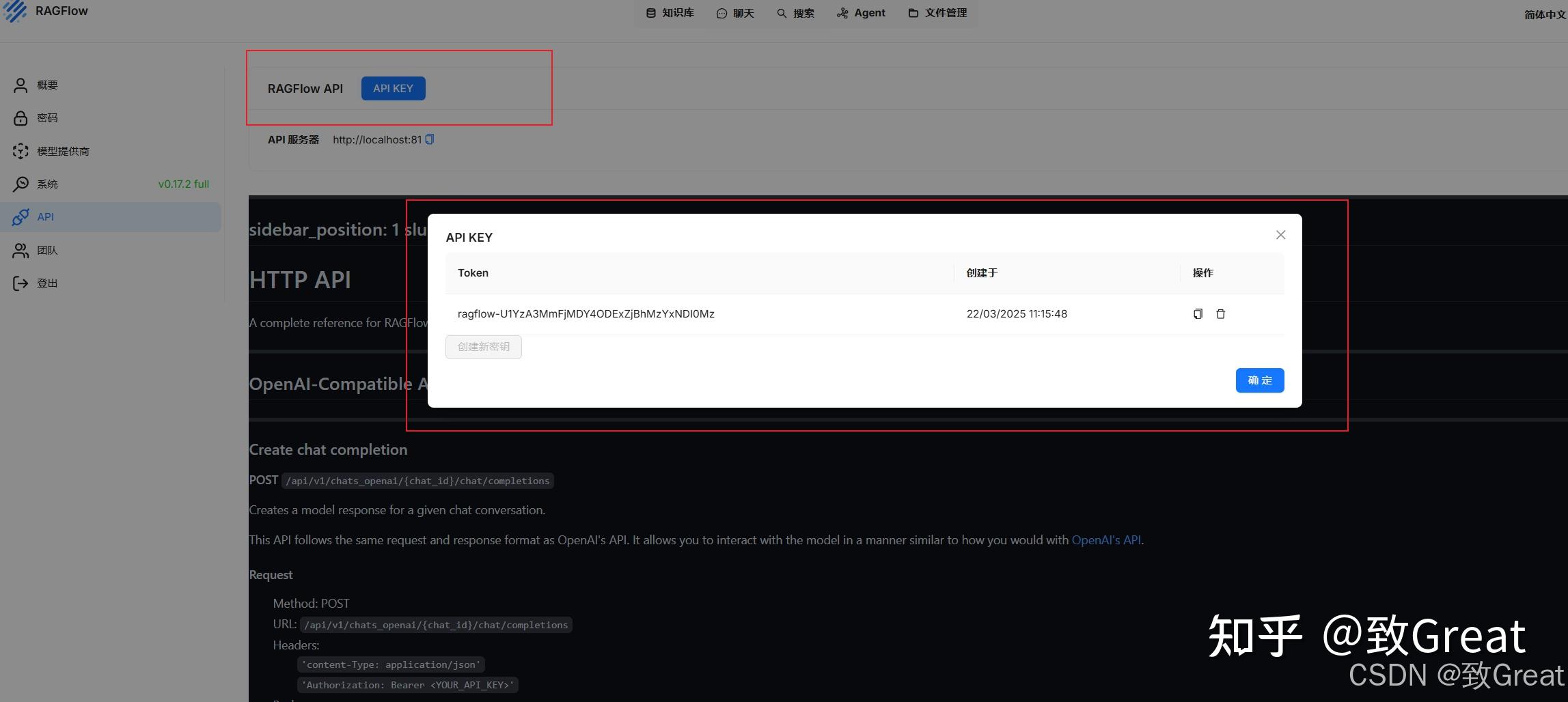This screenshot has width=1568, height=702.
Task: Copy the ragflow API token
Action: [1197, 313]
